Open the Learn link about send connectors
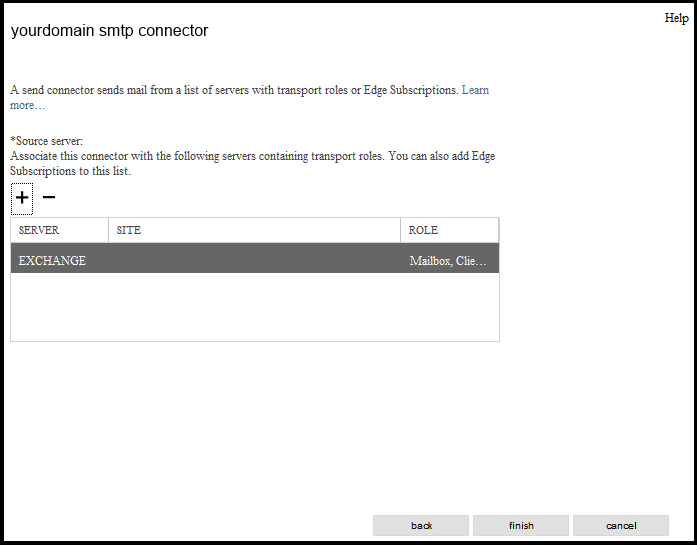The width and height of the screenshot is (697, 545). point(475,90)
